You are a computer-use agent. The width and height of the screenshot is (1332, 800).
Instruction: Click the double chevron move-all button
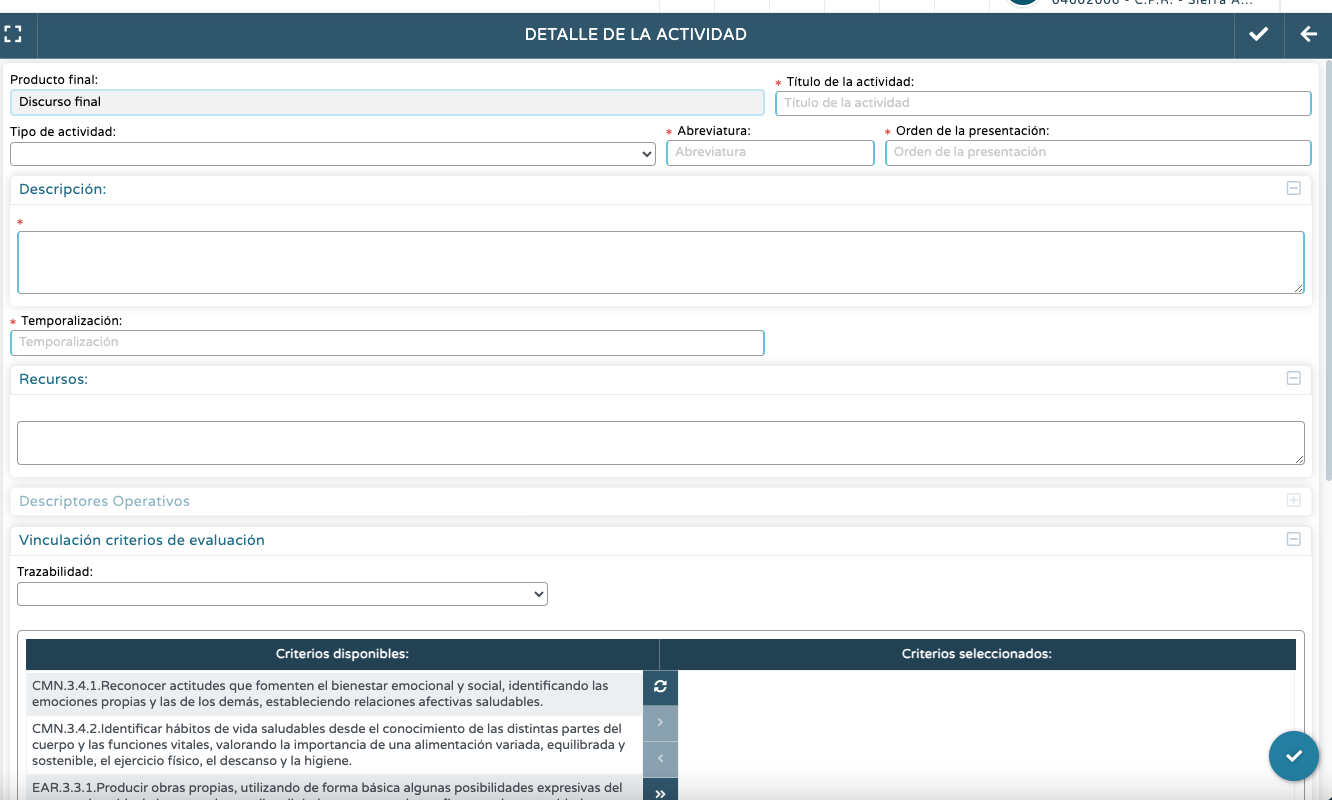point(660,792)
